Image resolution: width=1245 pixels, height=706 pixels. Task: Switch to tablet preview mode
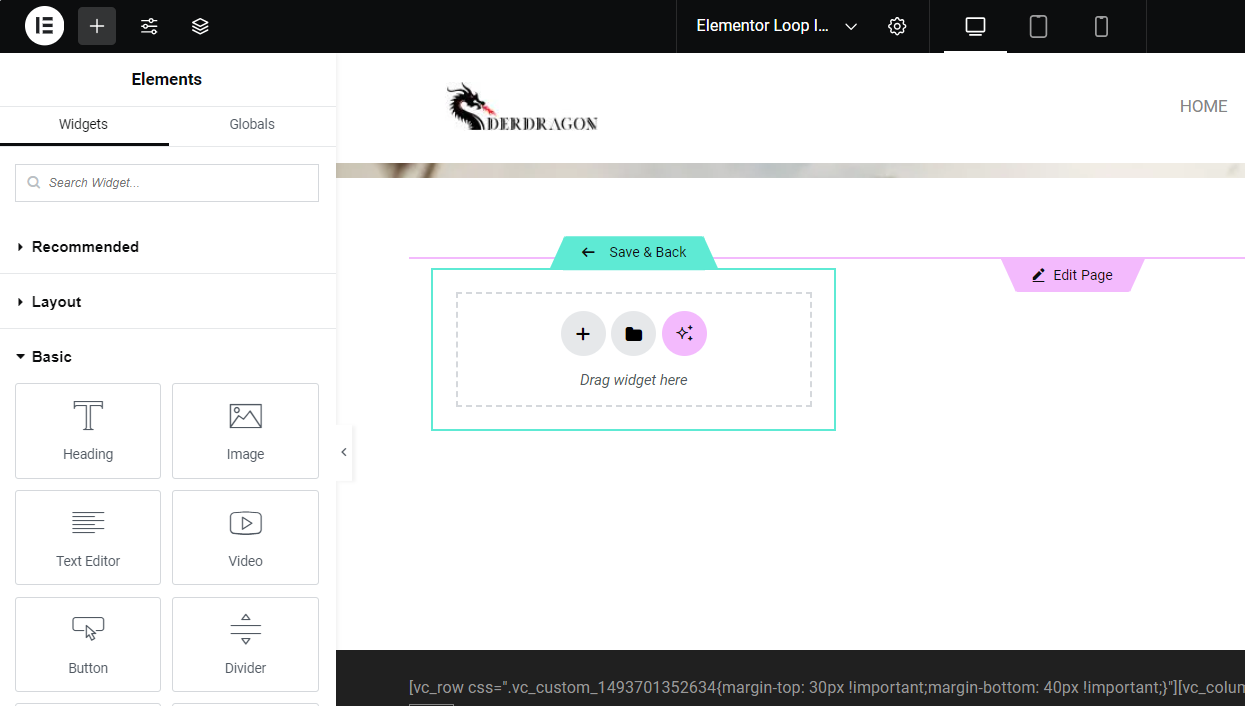click(1038, 26)
